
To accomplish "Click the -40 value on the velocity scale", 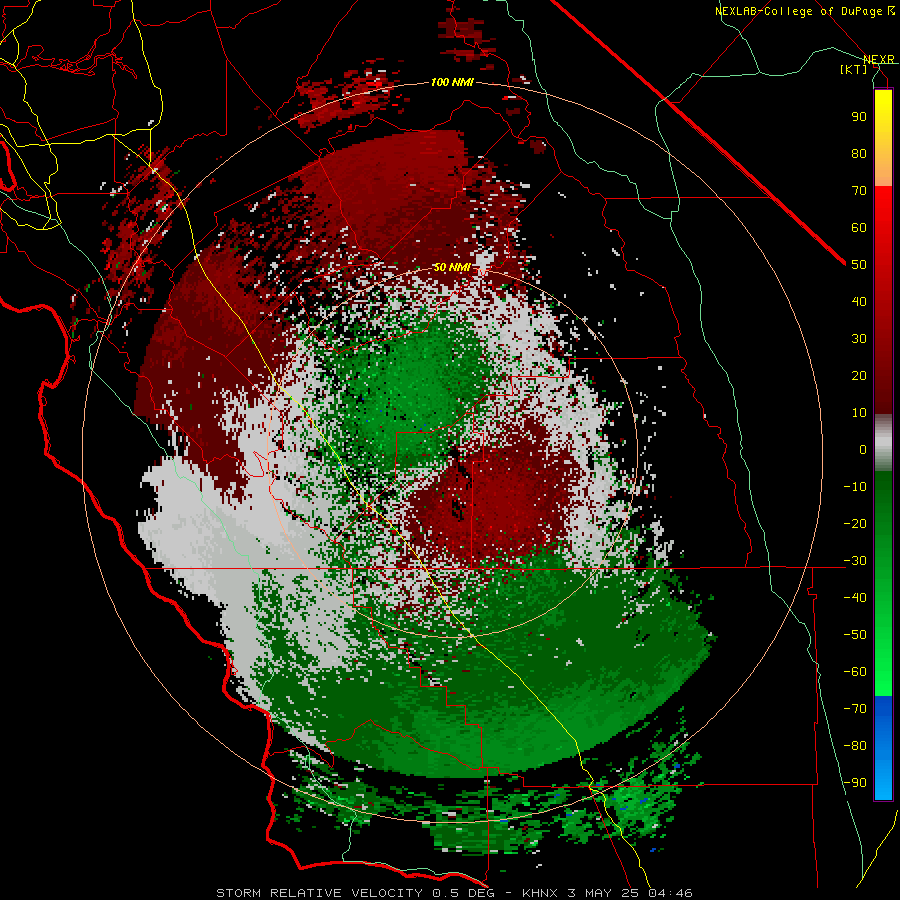I will click(855, 598).
